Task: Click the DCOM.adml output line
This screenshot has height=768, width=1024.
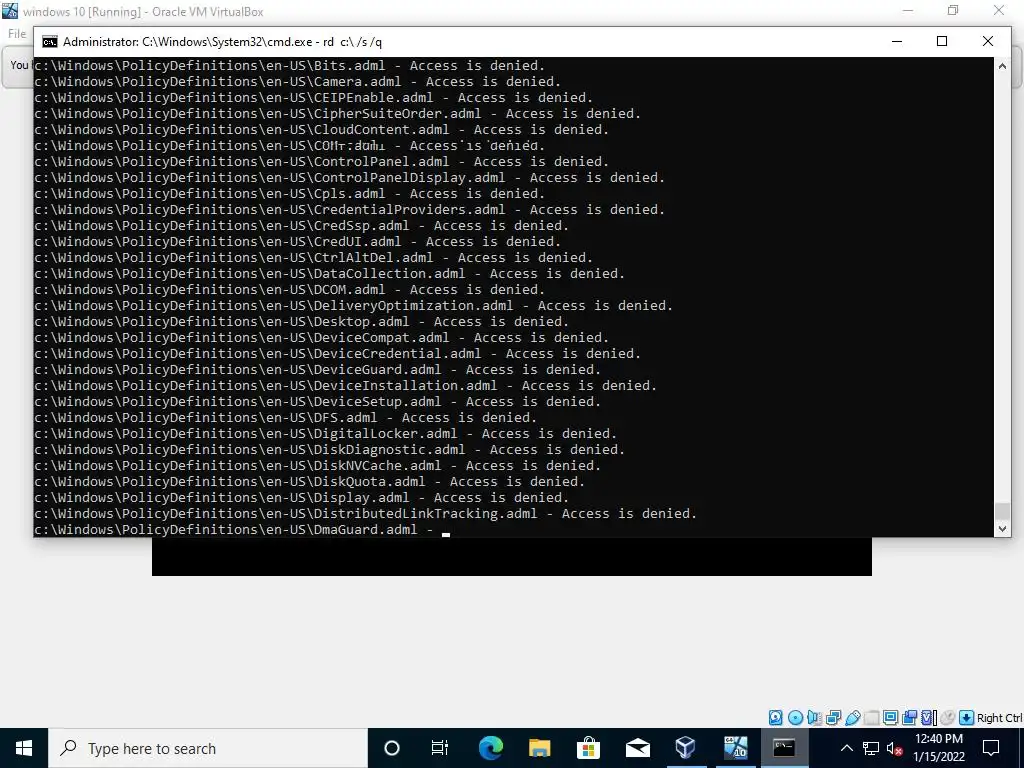Action: tap(289, 289)
